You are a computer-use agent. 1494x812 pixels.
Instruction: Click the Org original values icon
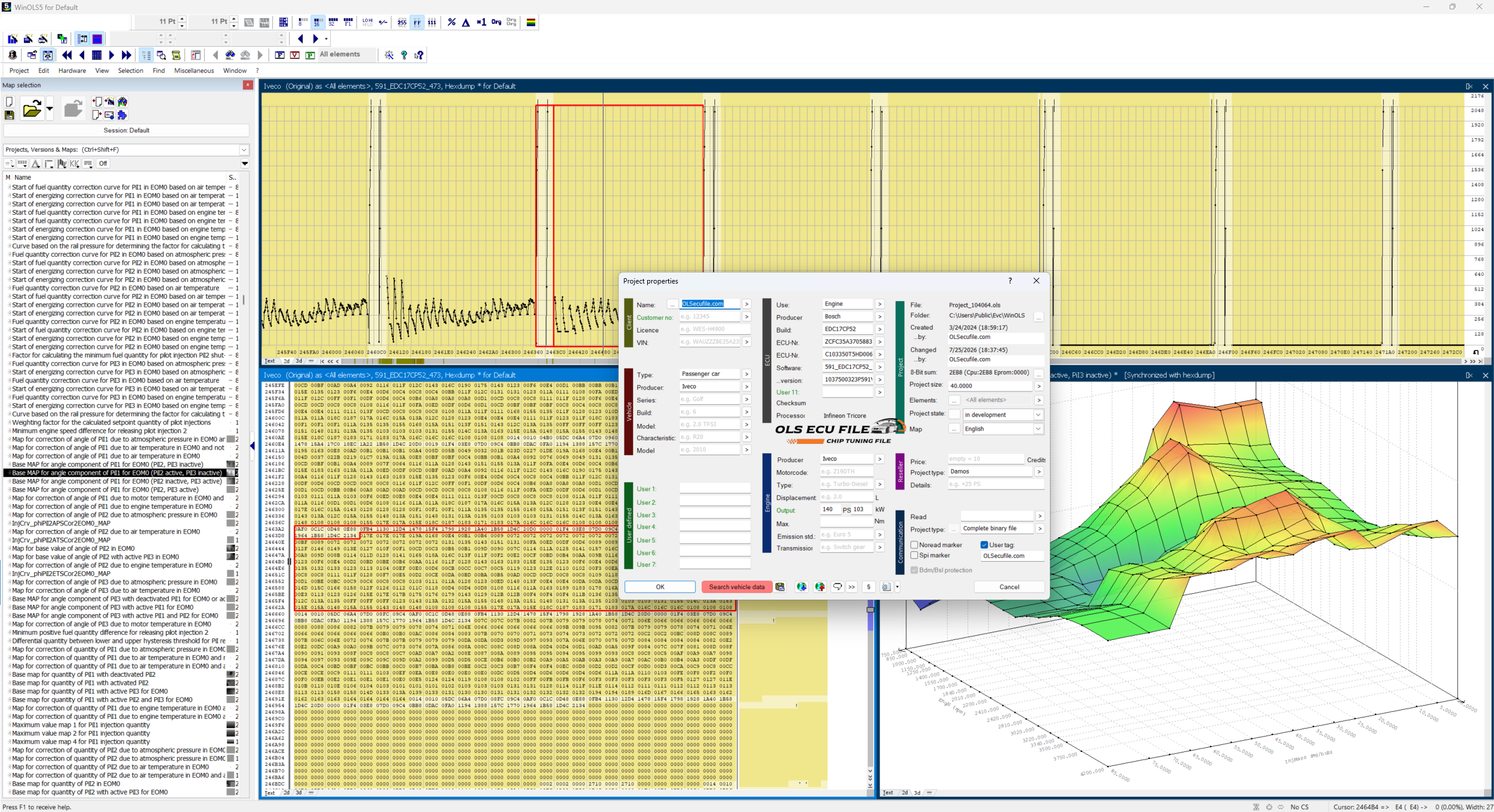[x=496, y=22]
